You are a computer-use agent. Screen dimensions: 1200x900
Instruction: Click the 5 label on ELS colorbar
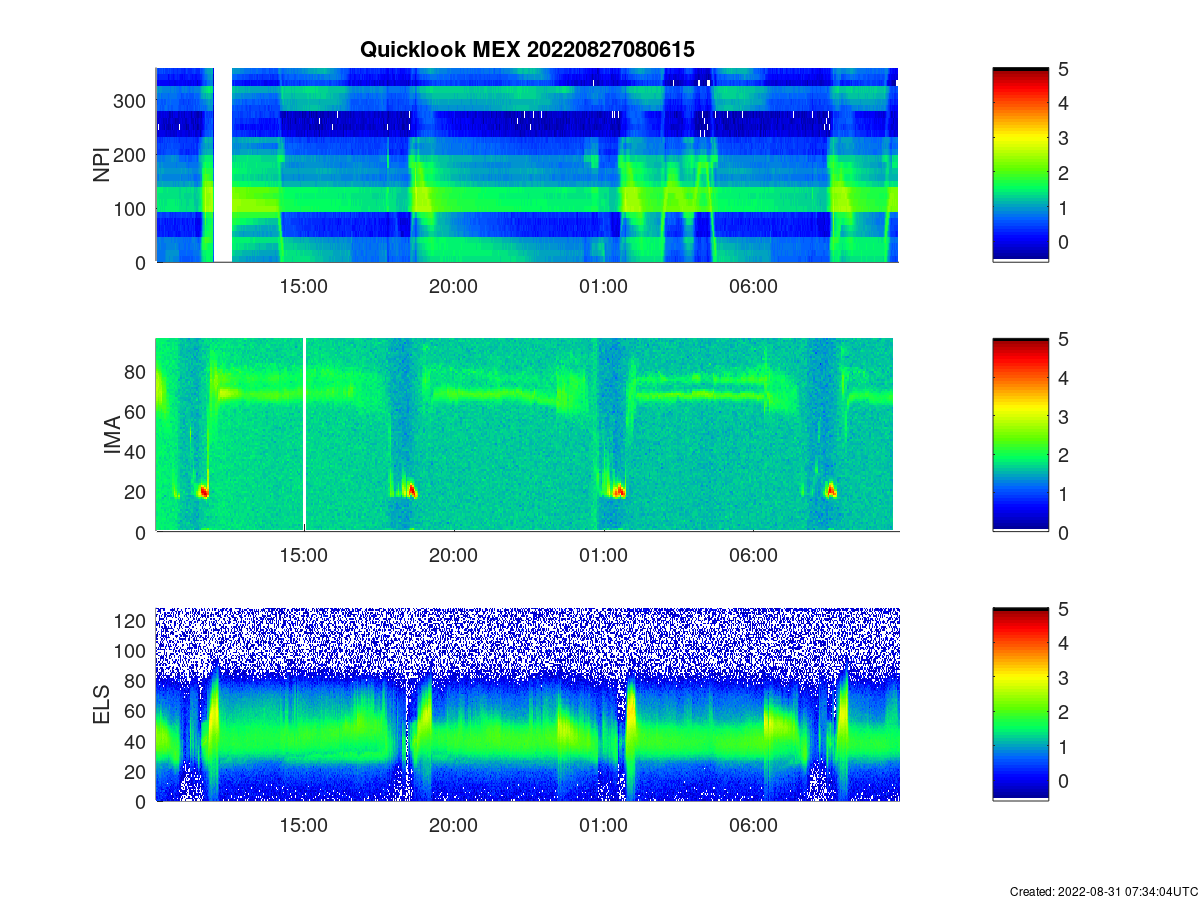point(1064,609)
